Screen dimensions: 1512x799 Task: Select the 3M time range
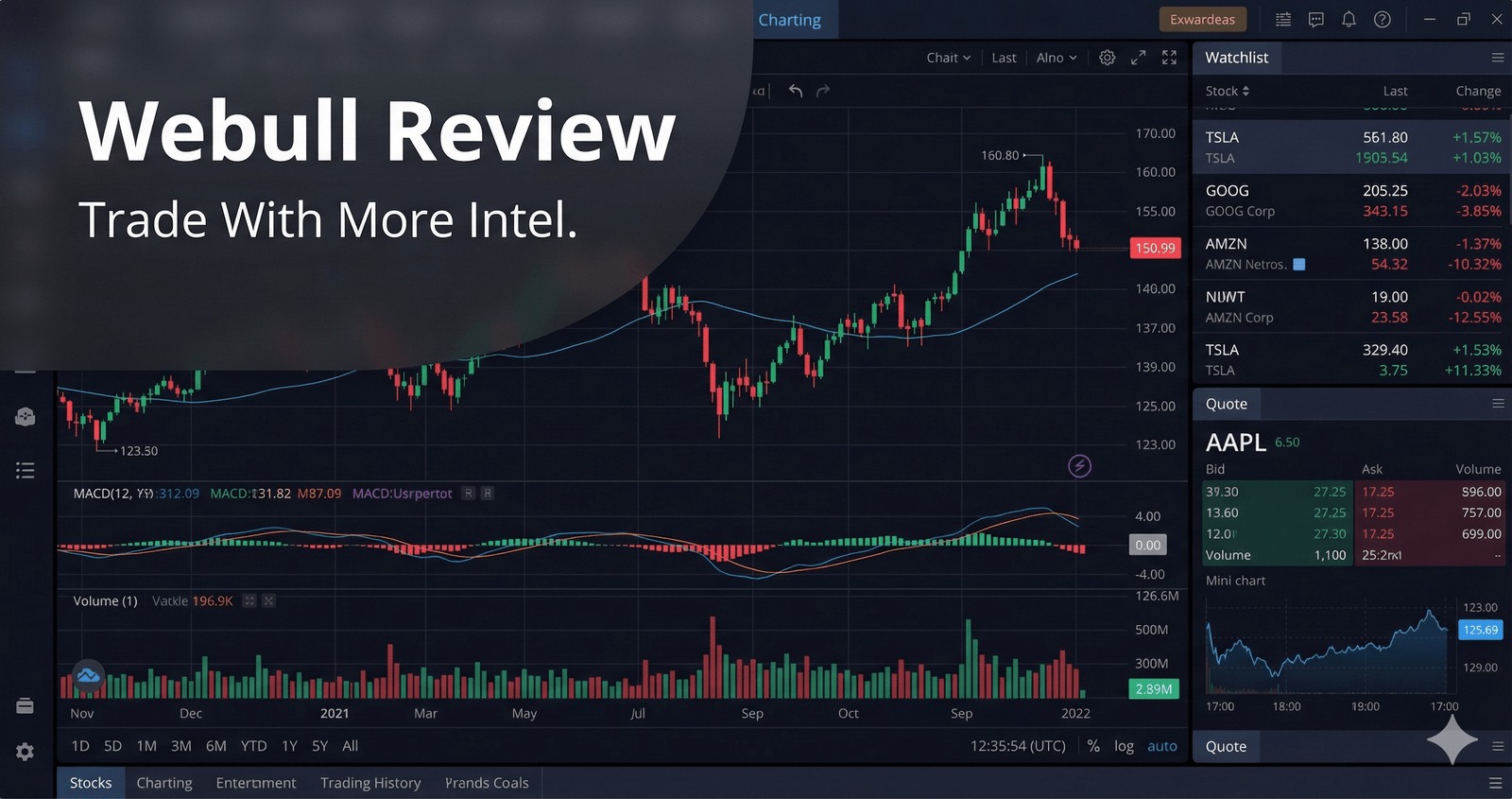(181, 746)
